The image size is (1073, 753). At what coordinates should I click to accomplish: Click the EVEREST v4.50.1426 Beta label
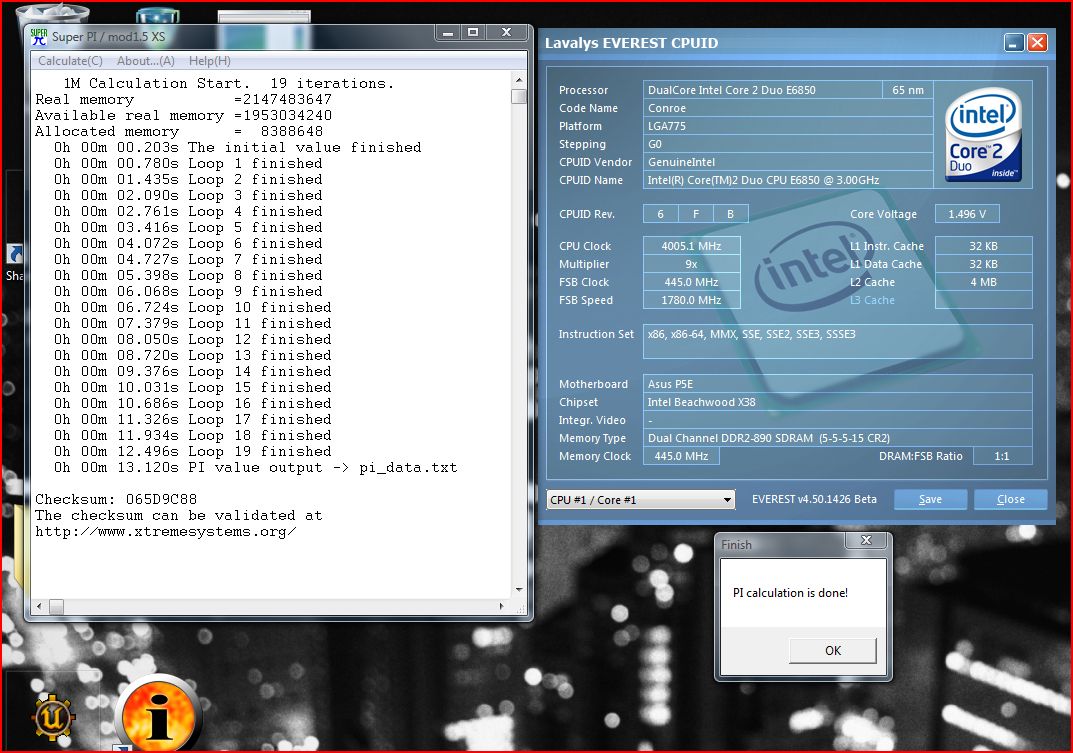(814, 499)
